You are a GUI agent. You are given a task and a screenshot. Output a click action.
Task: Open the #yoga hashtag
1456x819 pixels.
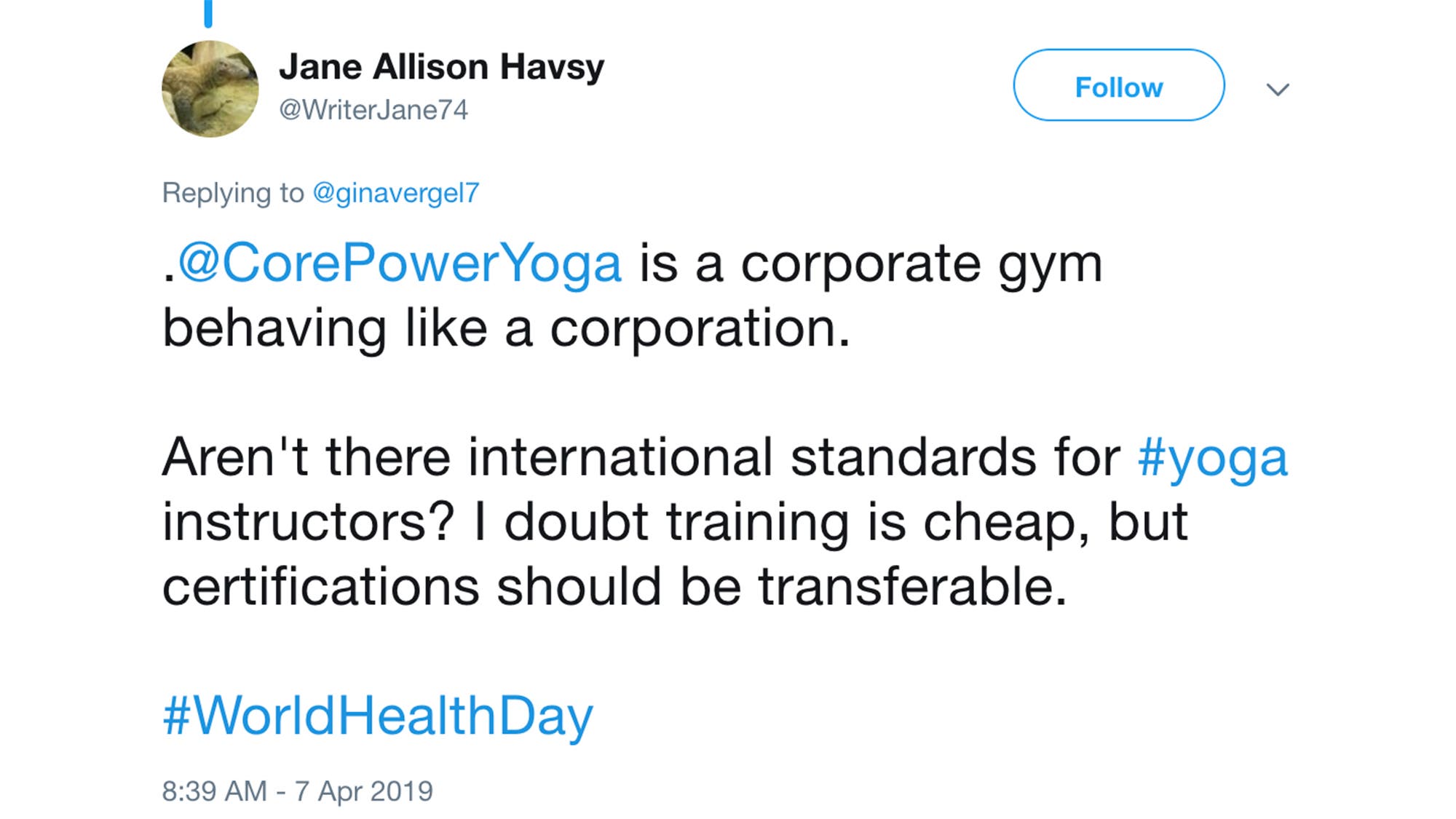point(1213,459)
